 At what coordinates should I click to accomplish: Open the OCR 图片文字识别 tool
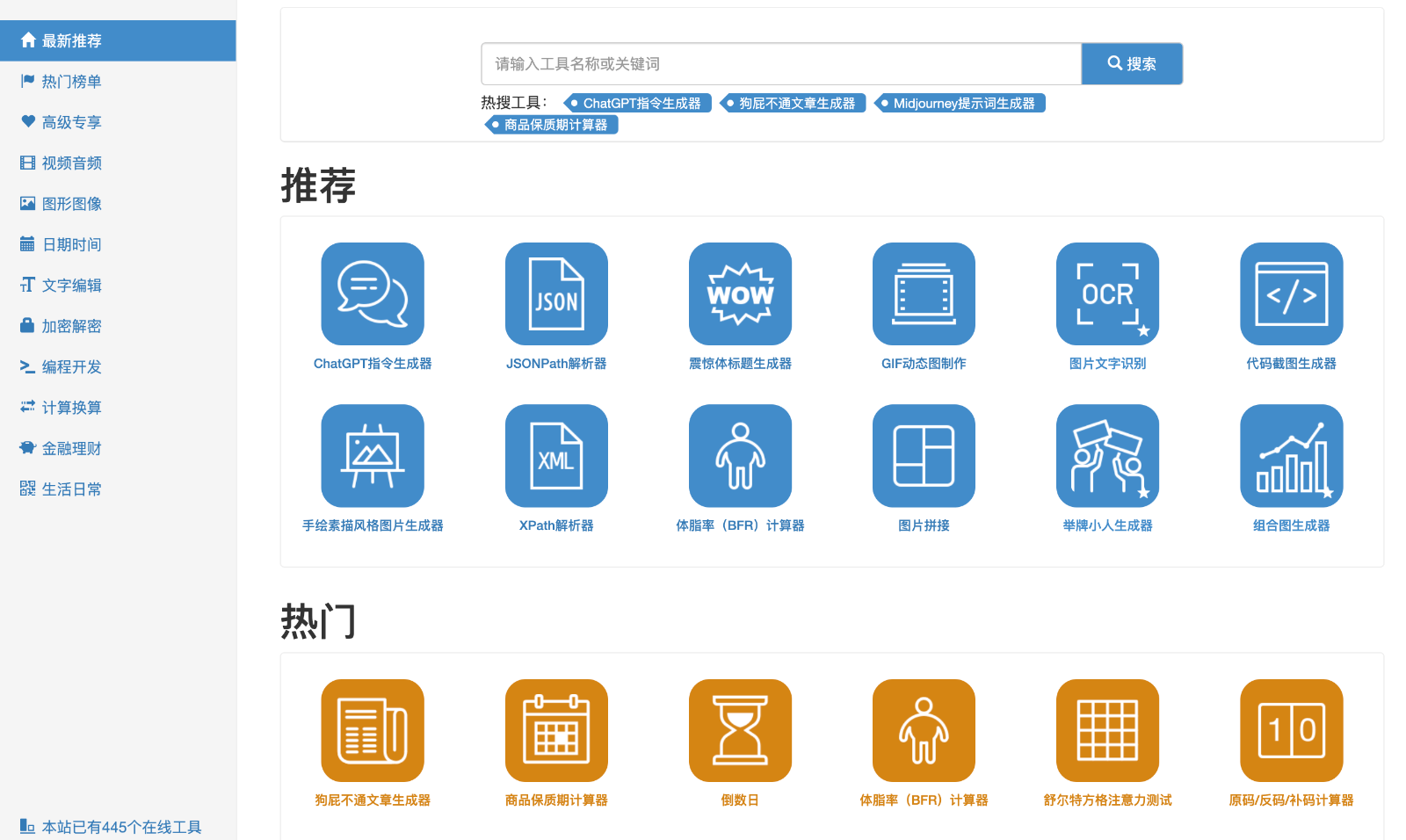point(1107,294)
